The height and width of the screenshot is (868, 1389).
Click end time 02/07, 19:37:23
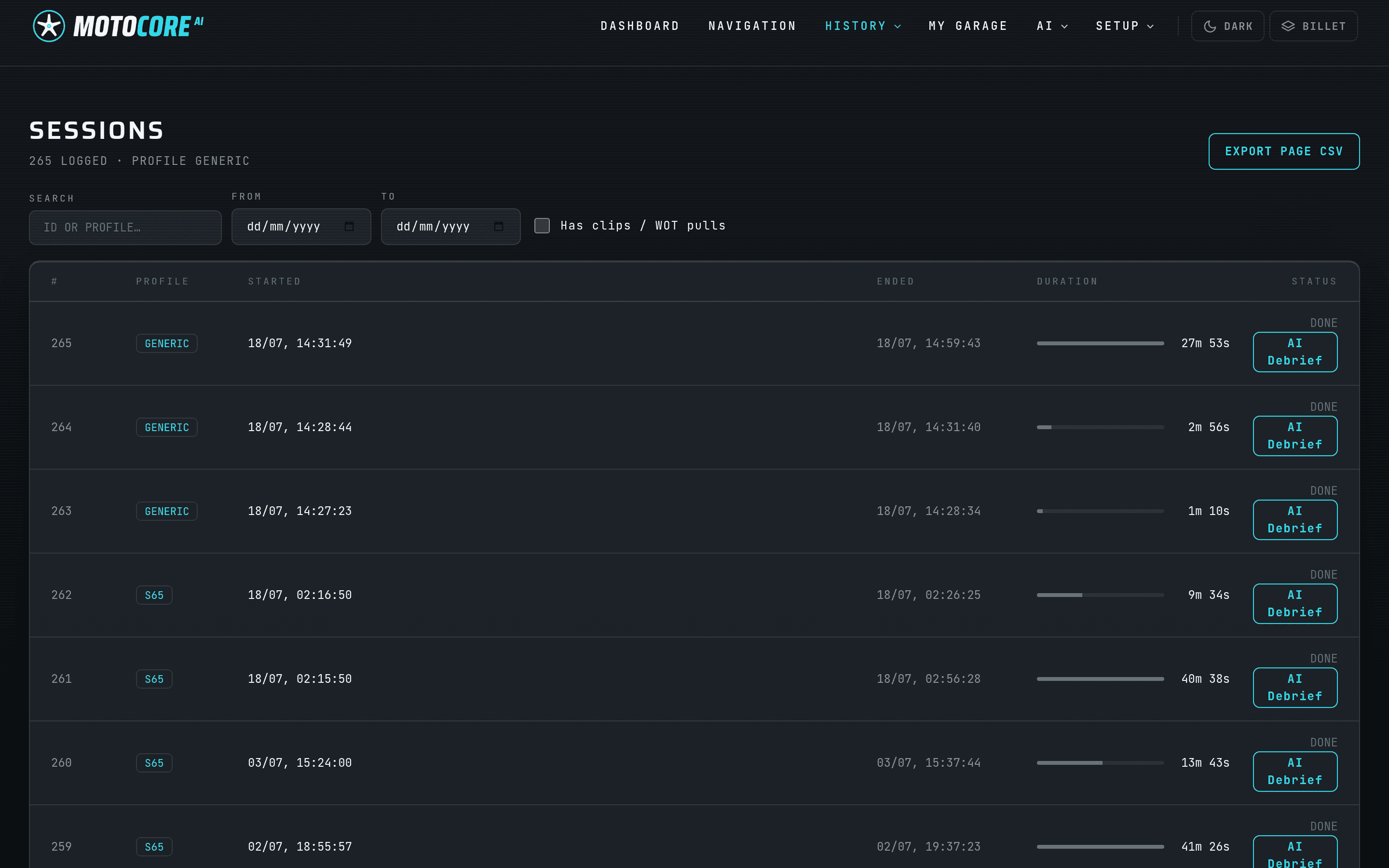pyautogui.click(x=929, y=847)
